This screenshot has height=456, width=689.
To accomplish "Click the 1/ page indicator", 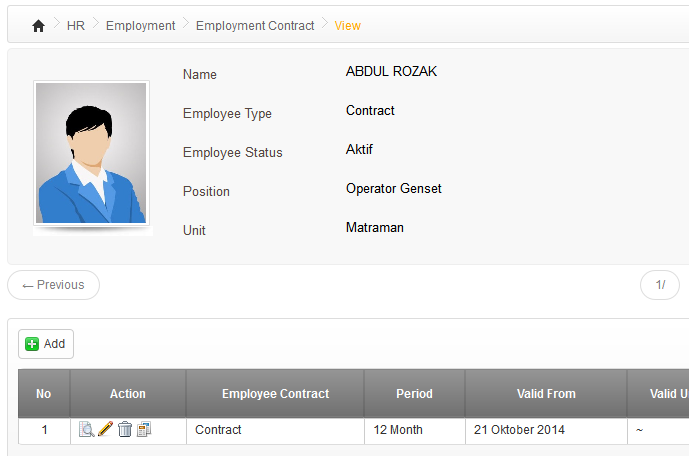I will click(x=660, y=285).
